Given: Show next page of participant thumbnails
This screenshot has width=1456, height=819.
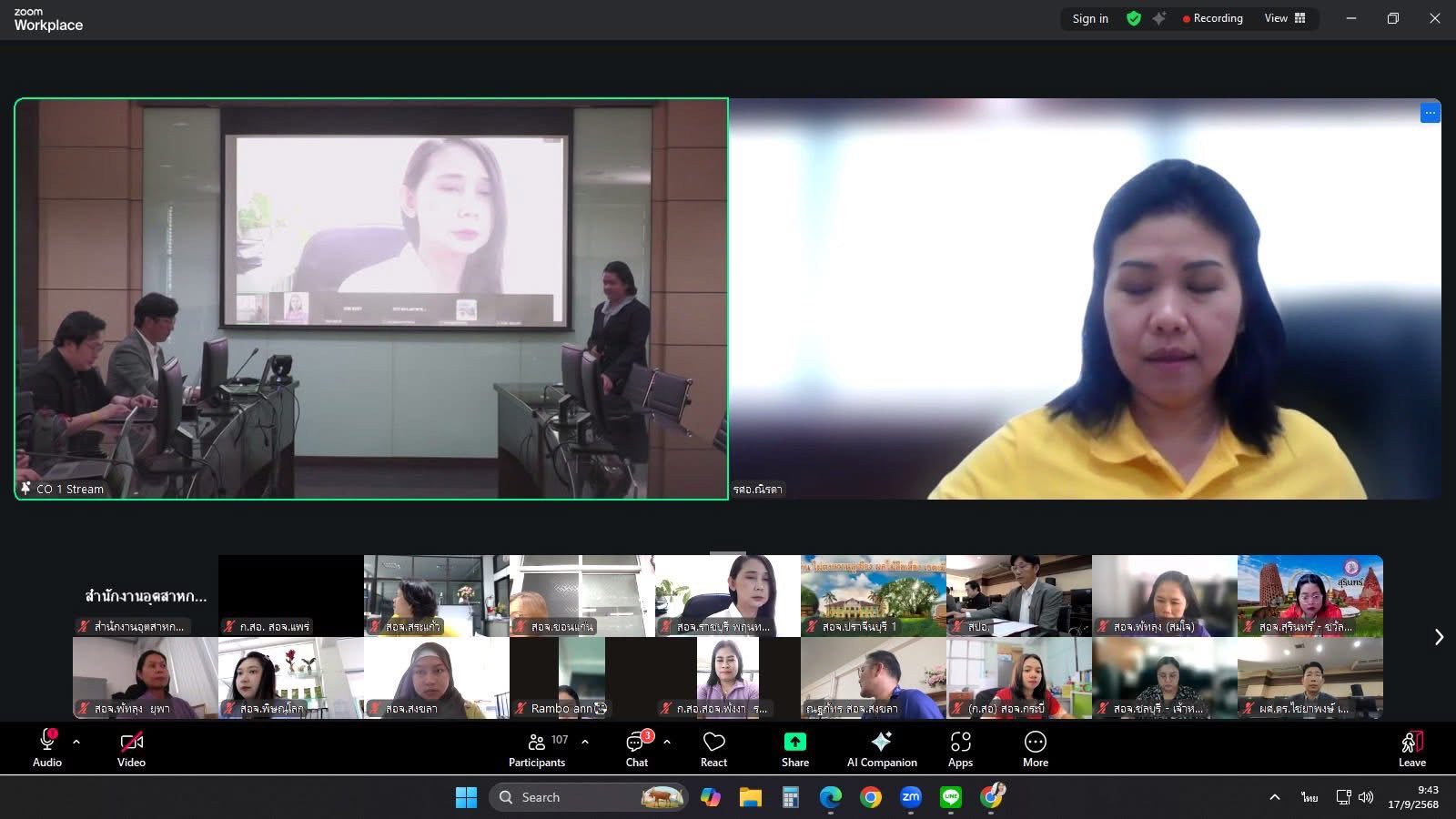Looking at the screenshot, I should tap(1439, 637).
